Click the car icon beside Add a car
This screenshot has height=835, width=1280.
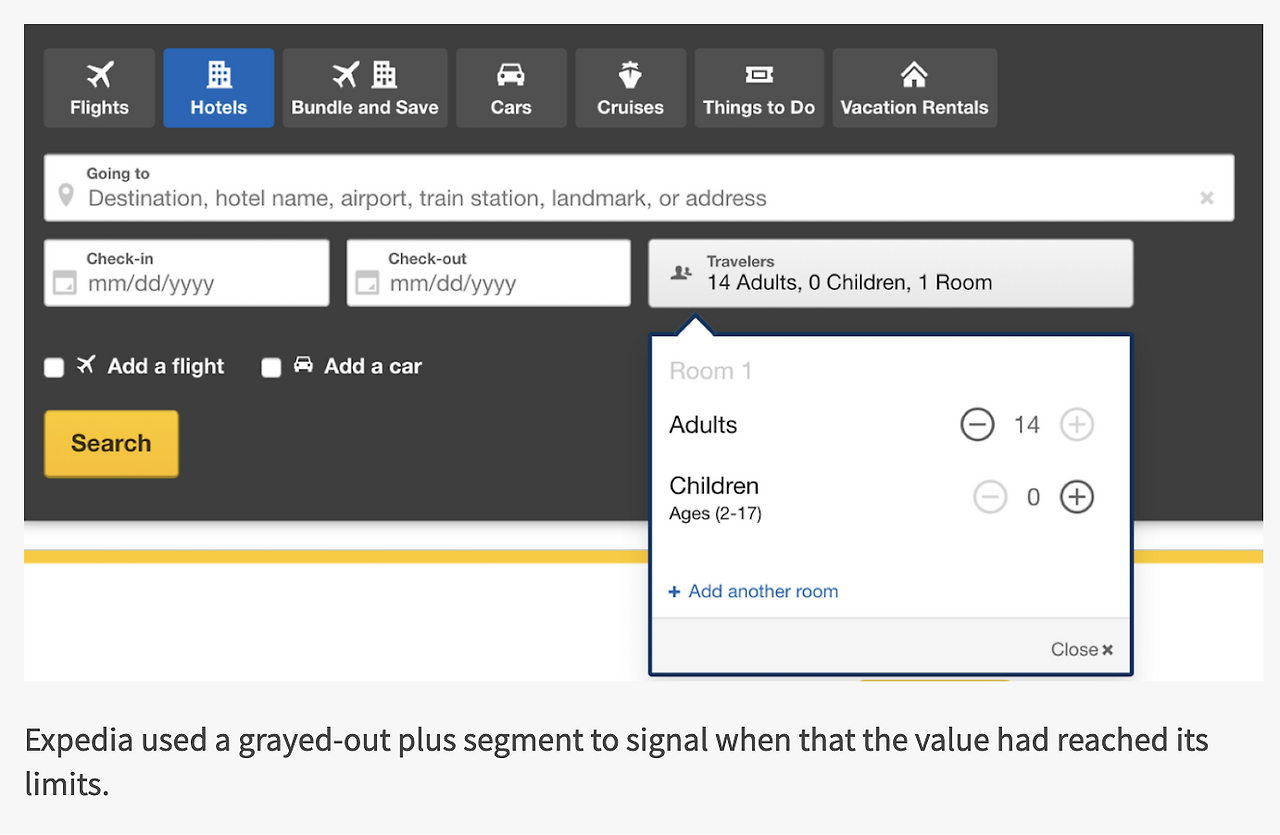[x=303, y=365]
